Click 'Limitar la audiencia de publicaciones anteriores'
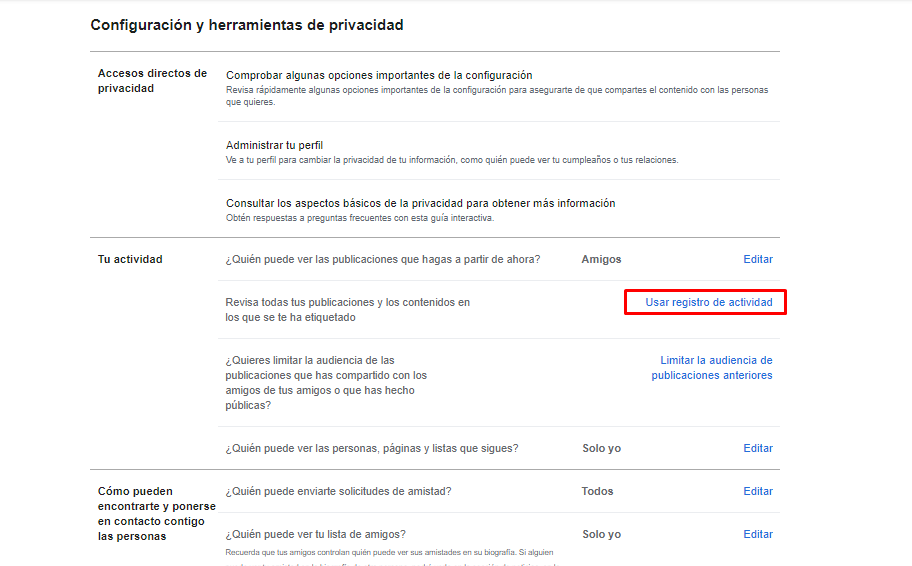912x566 pixels. tap(715, 368)
